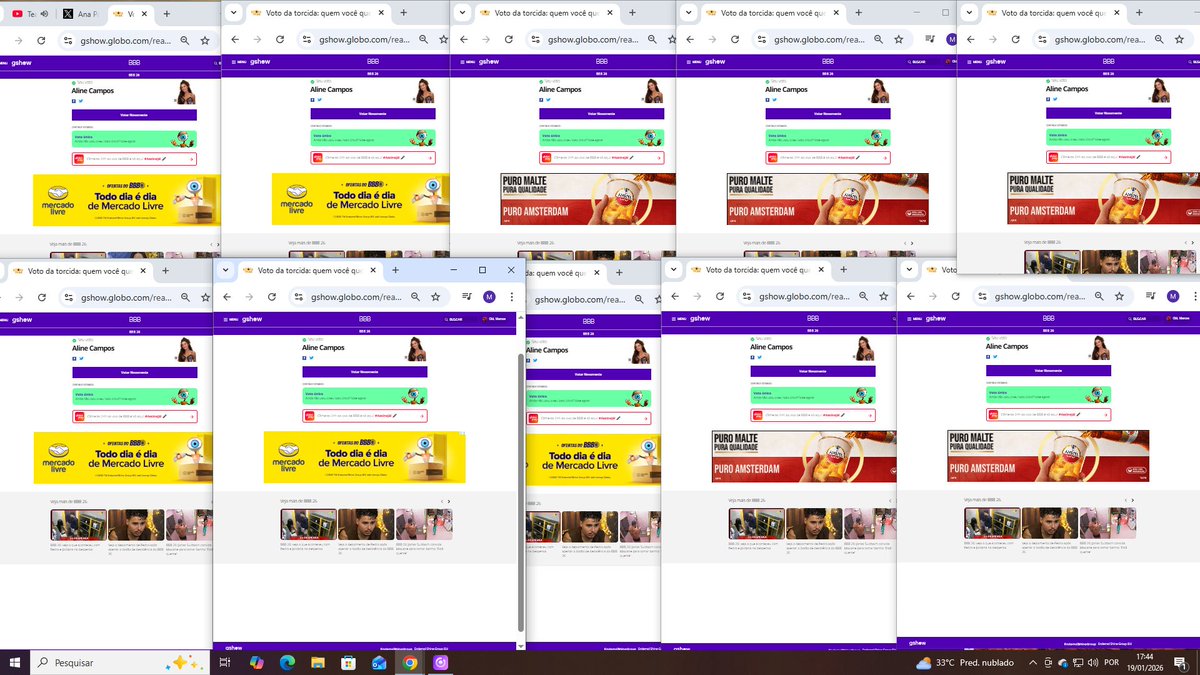Open the X tab titled Ana P
1200x675 pixels.
pyautogui.click(x=80, y=14)
